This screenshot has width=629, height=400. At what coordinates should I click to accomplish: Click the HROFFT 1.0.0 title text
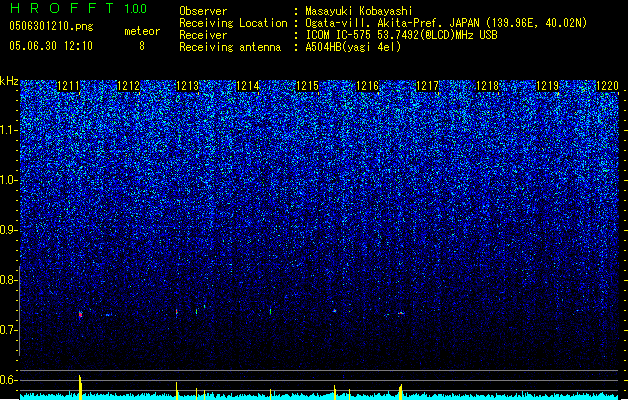(79, 8)
